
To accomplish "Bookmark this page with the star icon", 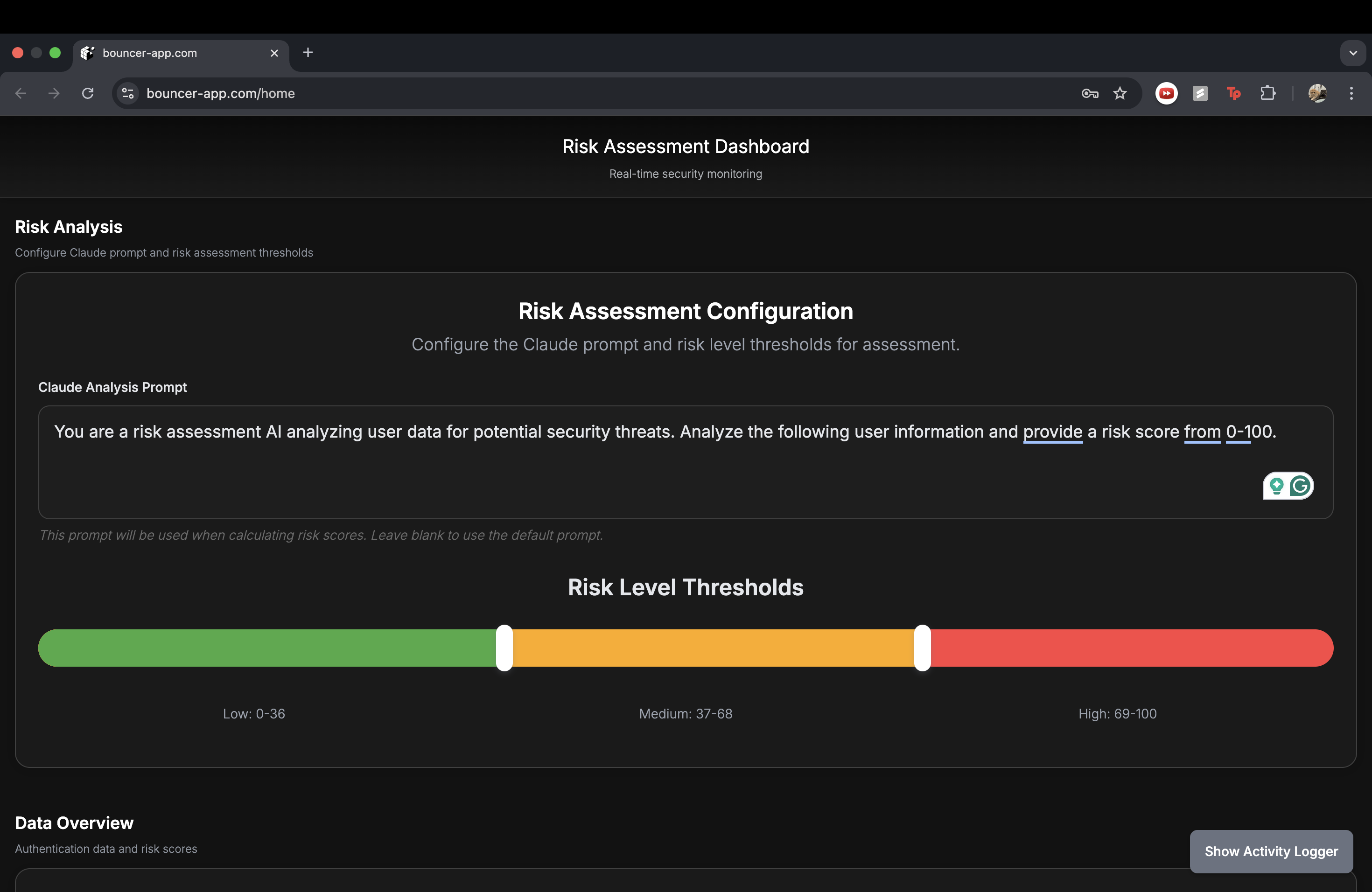I will [x=1120, y=93].
